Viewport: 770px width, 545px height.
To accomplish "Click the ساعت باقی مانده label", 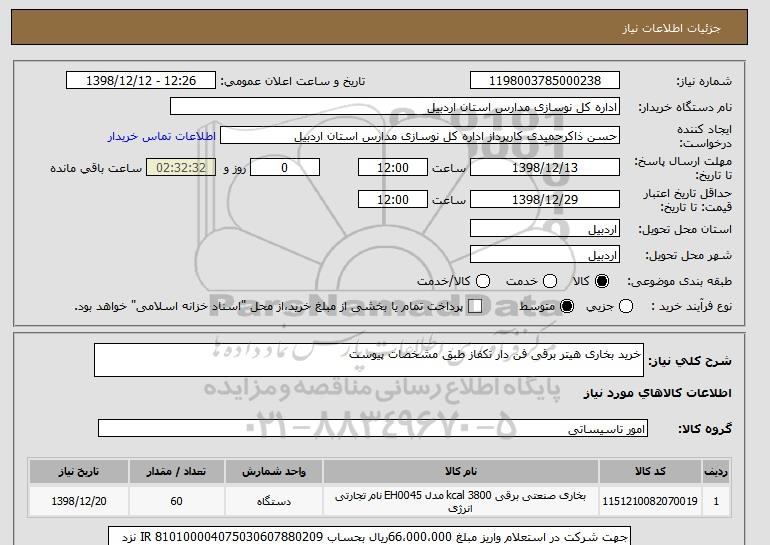I will [x=96, y=168].
